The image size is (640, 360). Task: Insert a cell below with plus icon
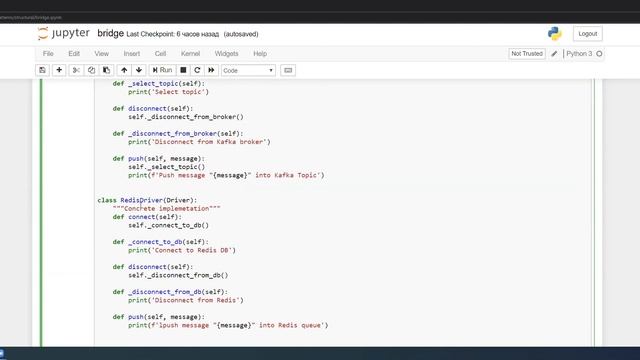(59, 70)
